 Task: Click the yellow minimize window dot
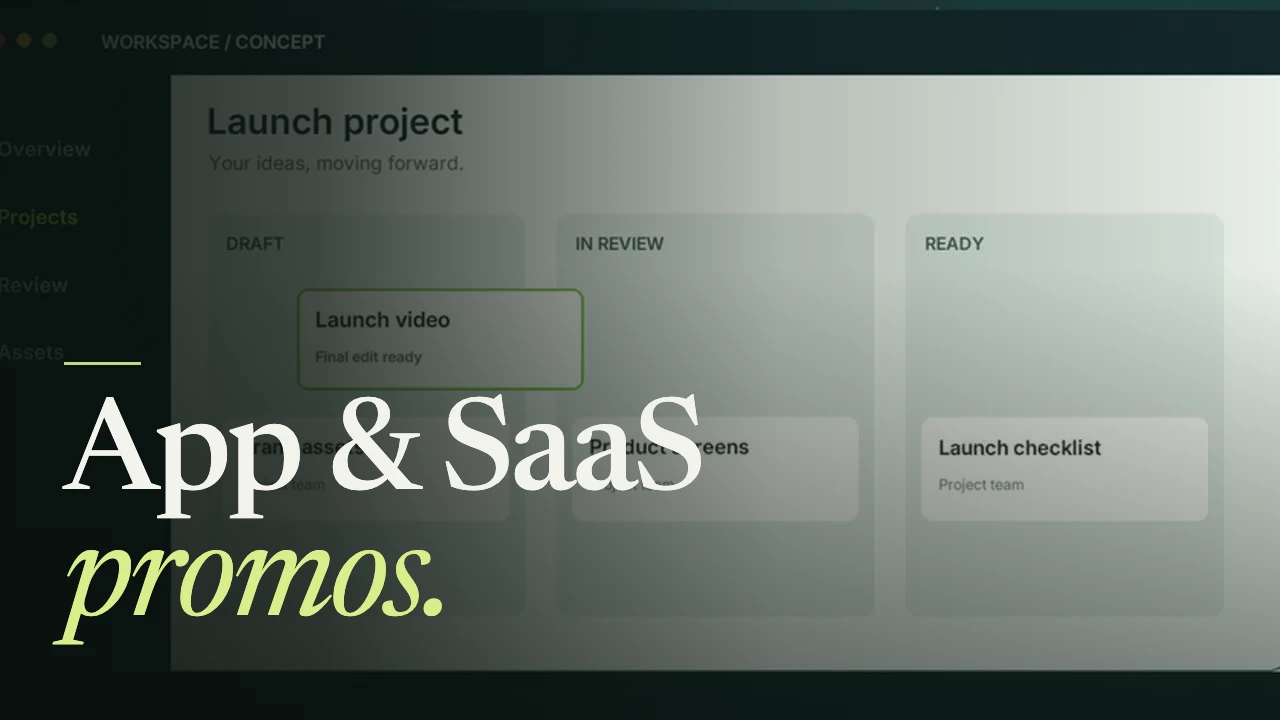25,41
